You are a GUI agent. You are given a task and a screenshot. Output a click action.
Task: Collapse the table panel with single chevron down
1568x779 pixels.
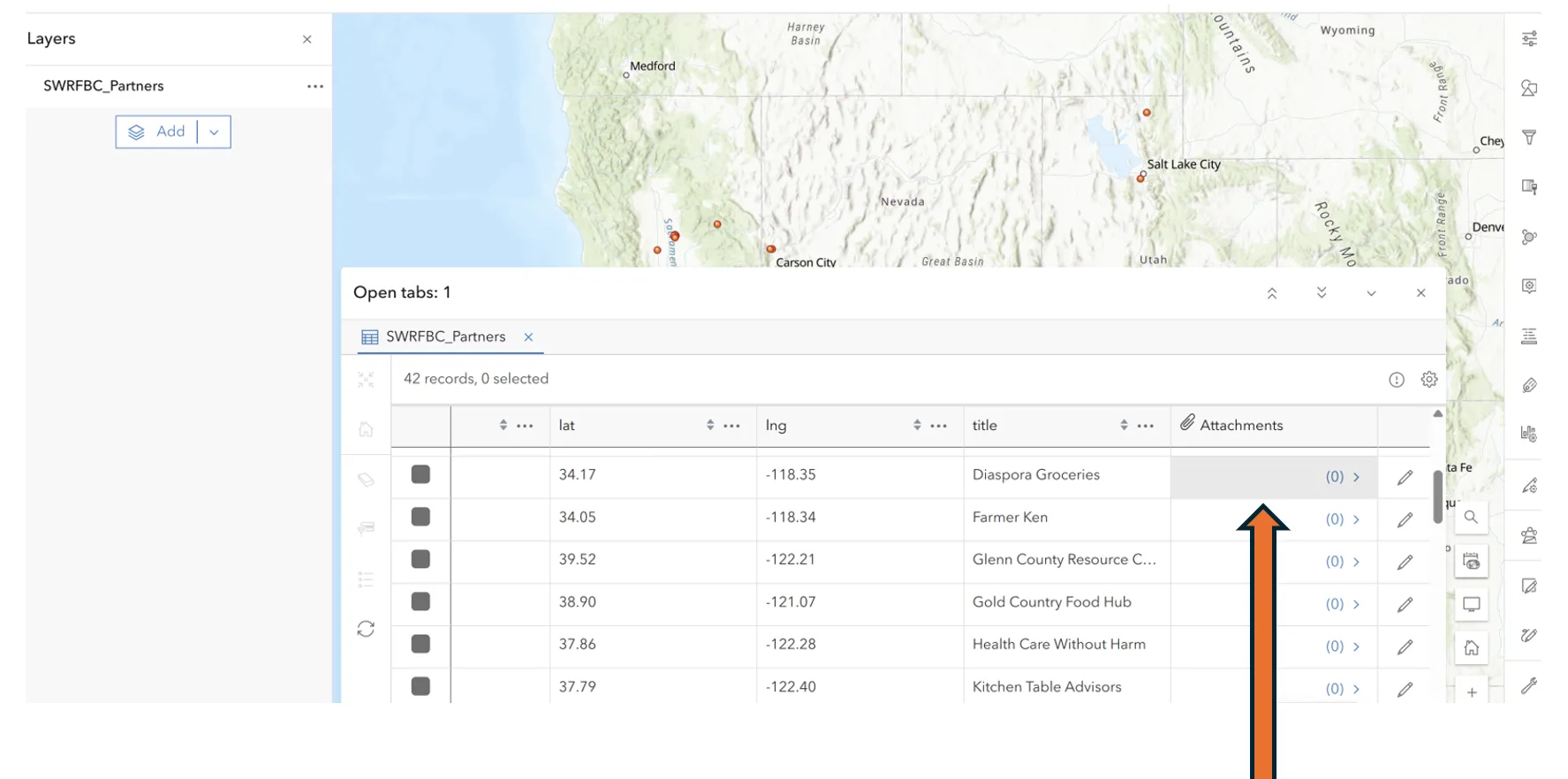click(1371, 293)
